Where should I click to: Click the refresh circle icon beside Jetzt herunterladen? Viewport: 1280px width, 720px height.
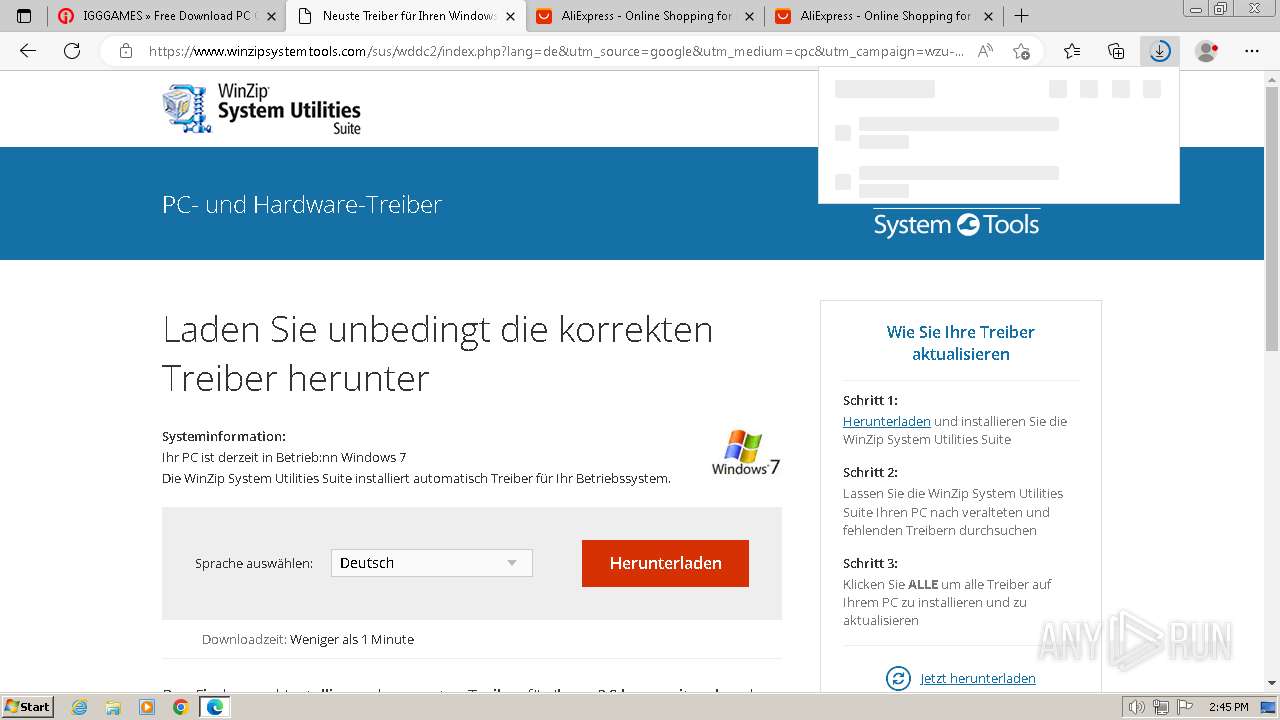[899, 678]
